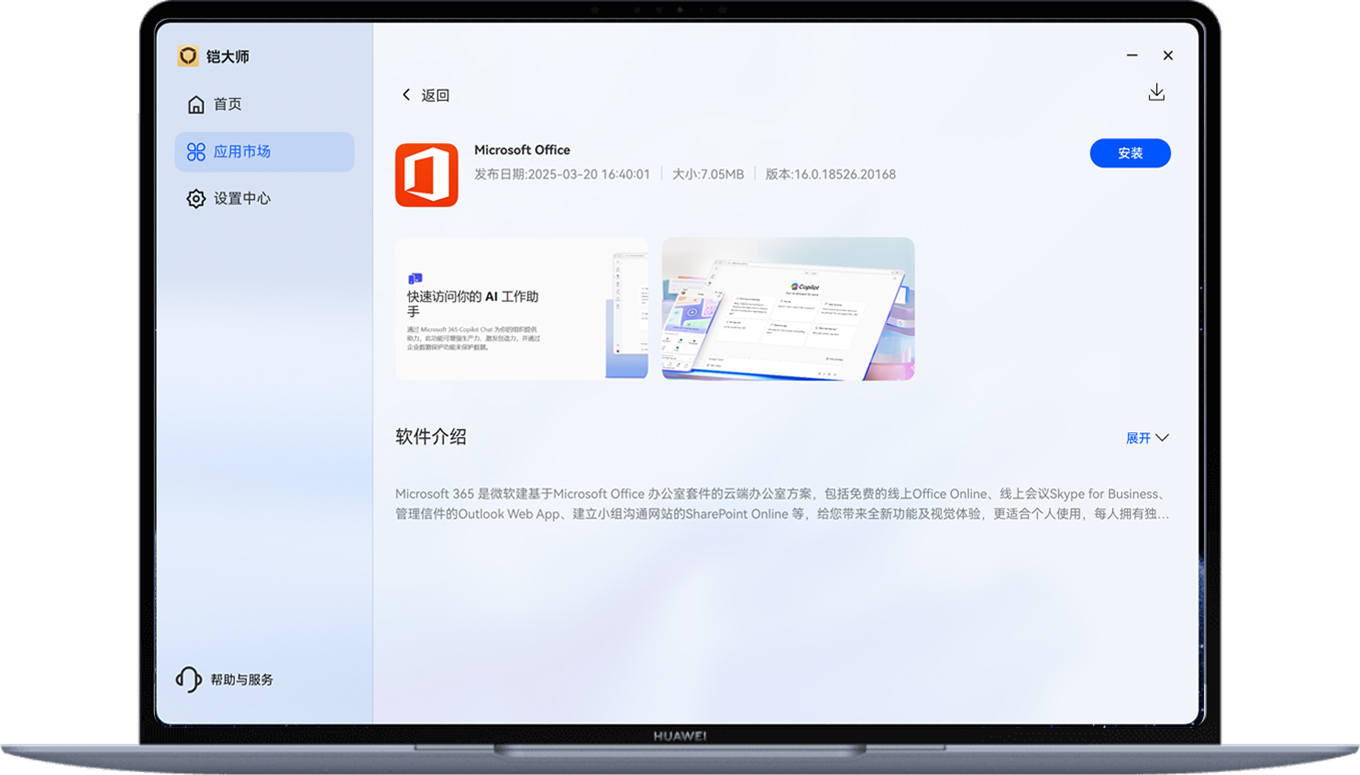Click the Microsoft Office title text
This screenshot has width=1360, height=775.
pos(522,150)
